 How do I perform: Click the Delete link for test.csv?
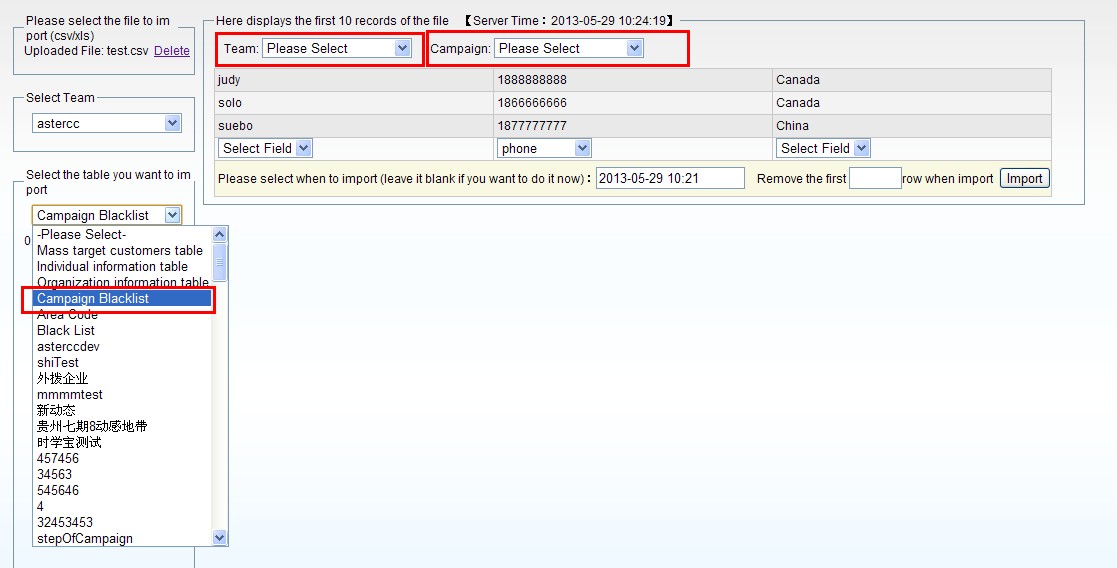coord(171,51)
